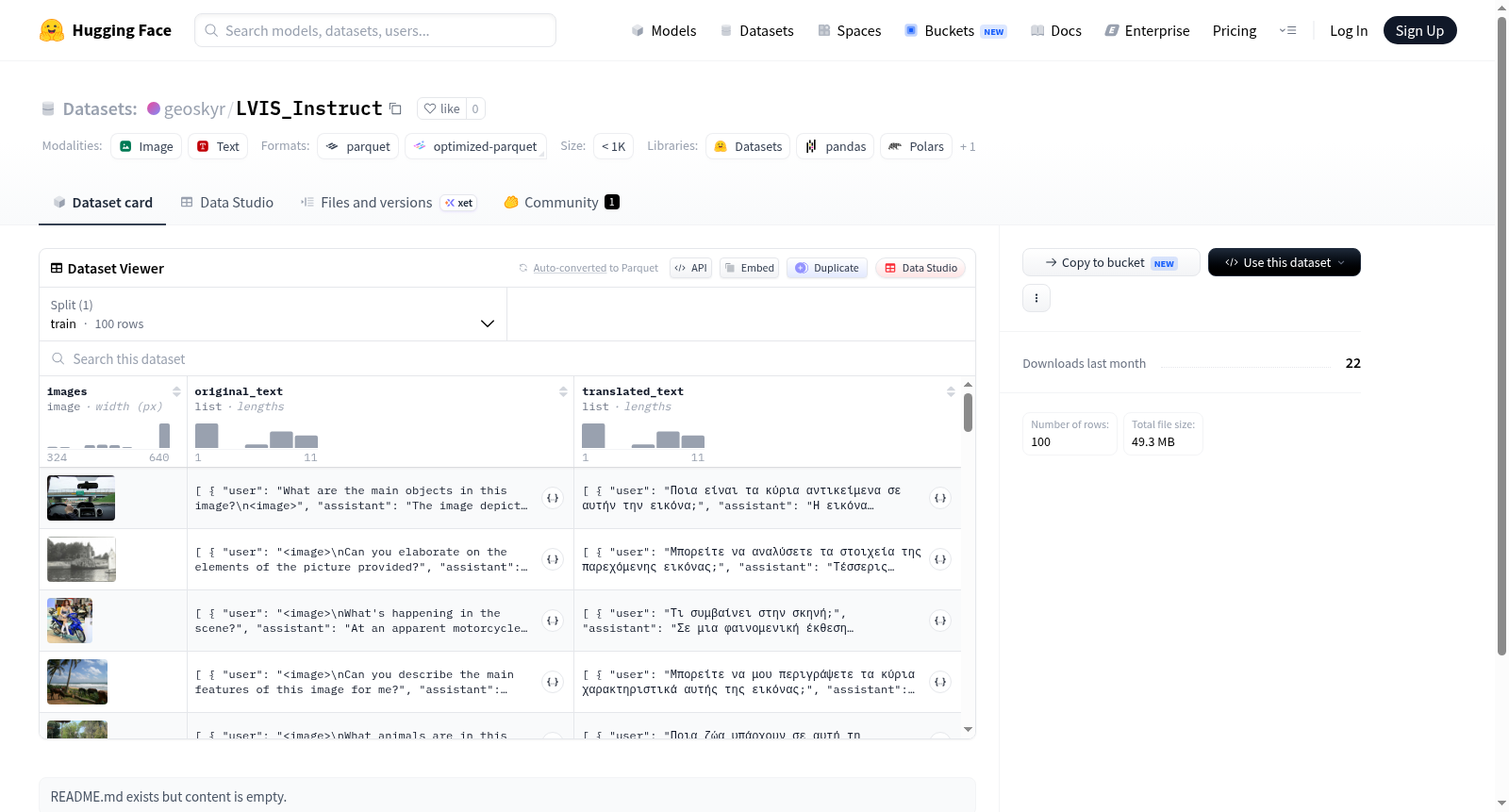Expand JSON for the 'Τι συμβαίνει' translated cell
The width and height of the screenshot is (1509, 812).
(x=940, y=621)
